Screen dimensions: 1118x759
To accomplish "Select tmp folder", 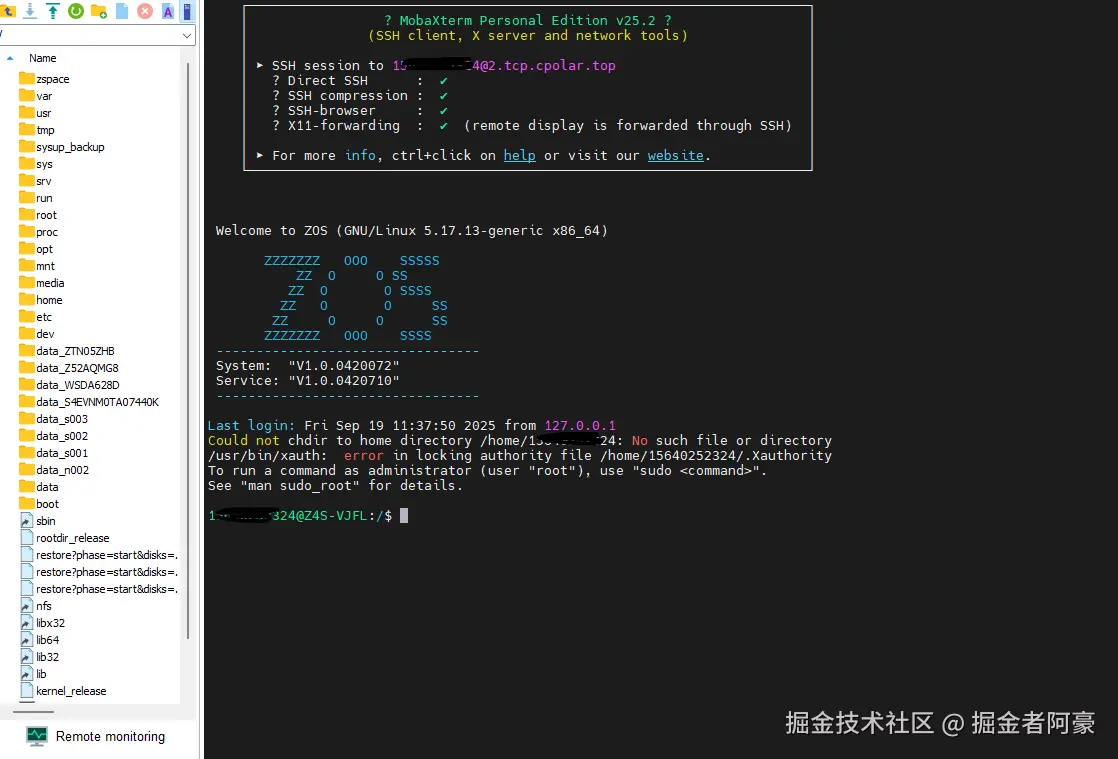I will (37, 130).
